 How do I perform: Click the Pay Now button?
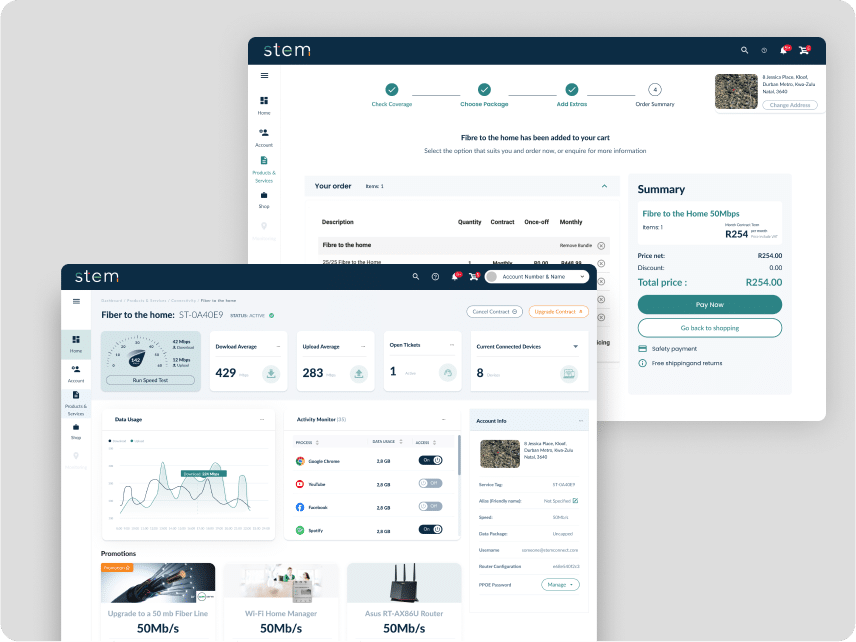pos(709,304)
